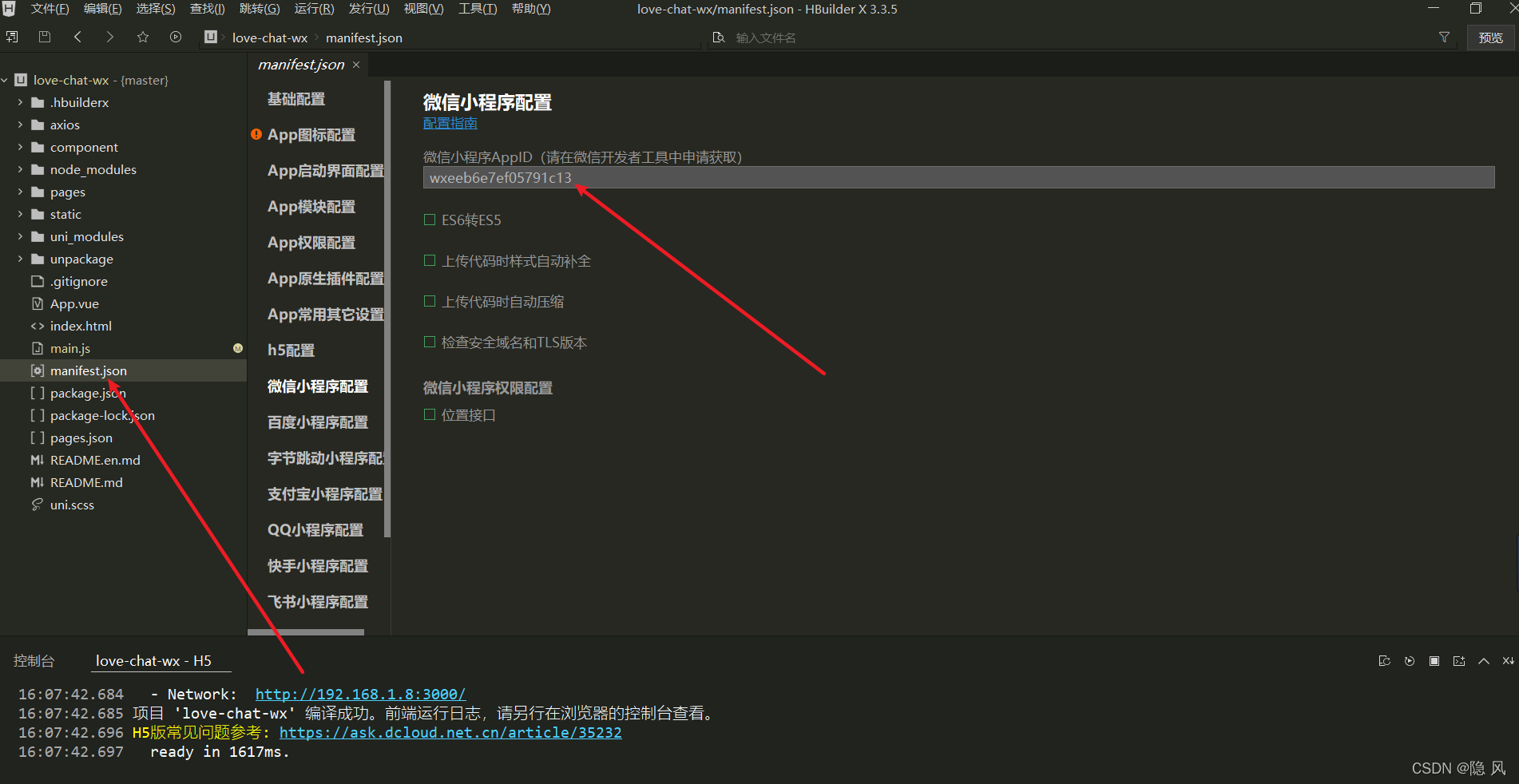Click the 微信小程序AppID input field
Viewport: 1519px width, 784px height.
coord(958,177)
